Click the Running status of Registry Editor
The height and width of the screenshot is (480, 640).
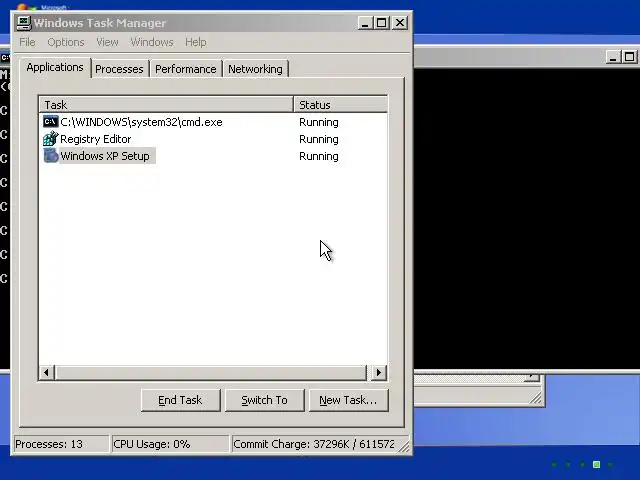(319, 139)
